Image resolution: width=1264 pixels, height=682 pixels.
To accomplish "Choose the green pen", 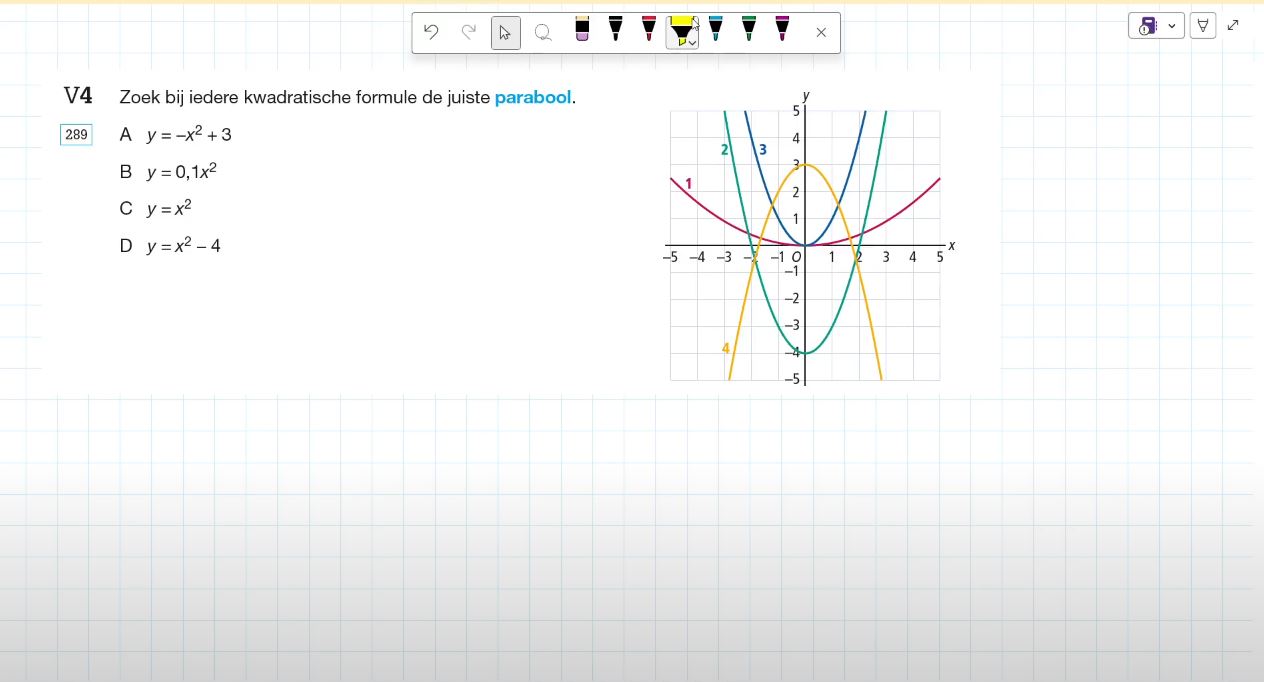I will 749,29.
